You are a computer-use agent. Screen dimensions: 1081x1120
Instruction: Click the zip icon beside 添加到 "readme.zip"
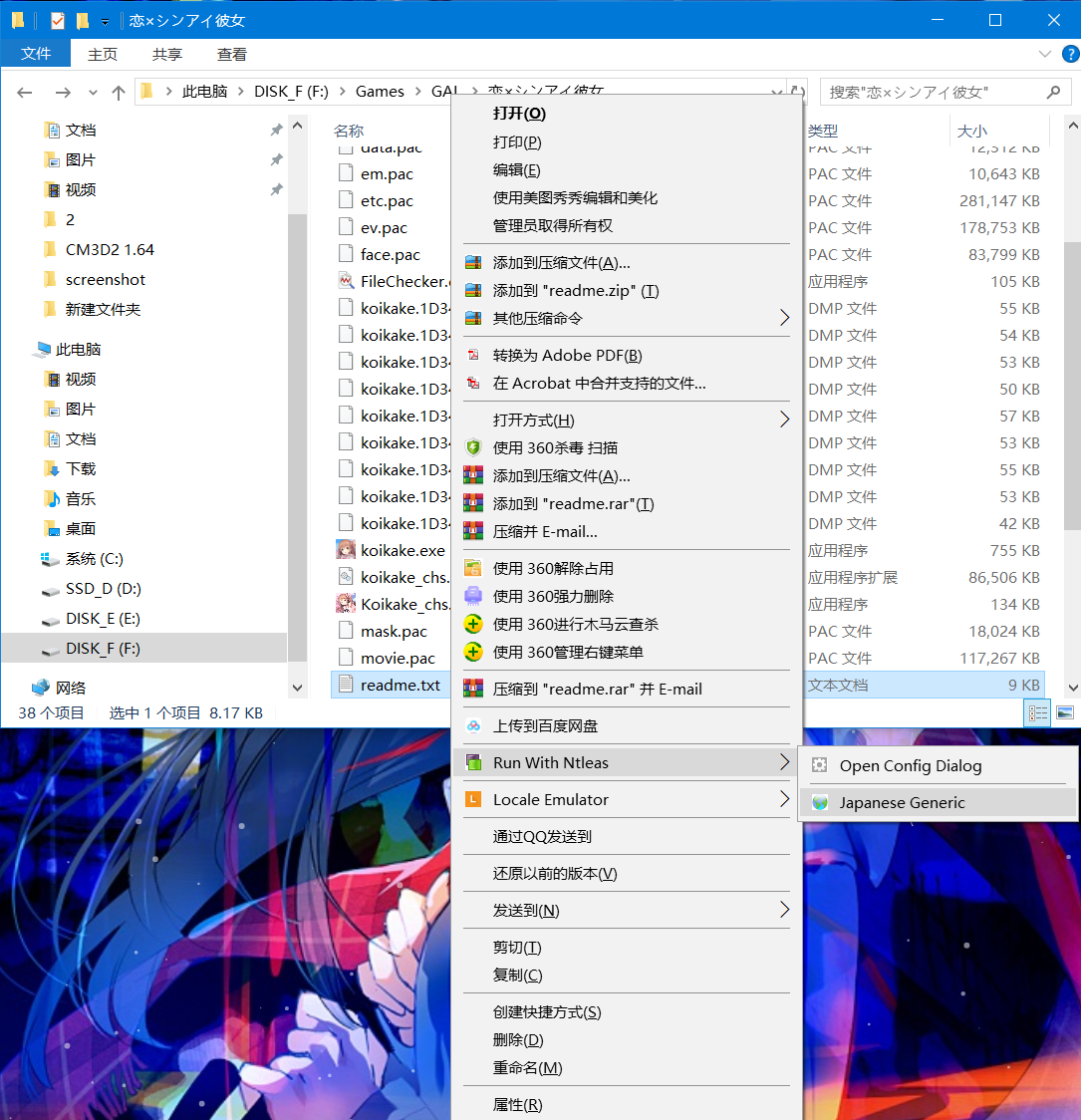coord(473,291)
